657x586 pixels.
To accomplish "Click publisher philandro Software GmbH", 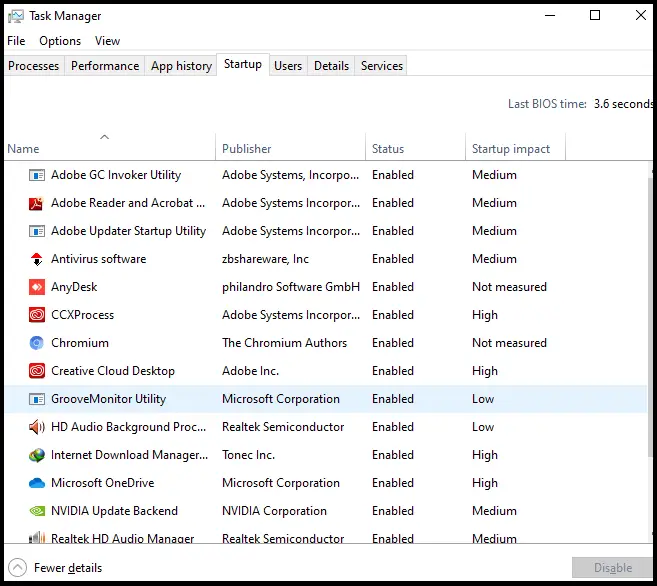I will [x=291, y=287].
